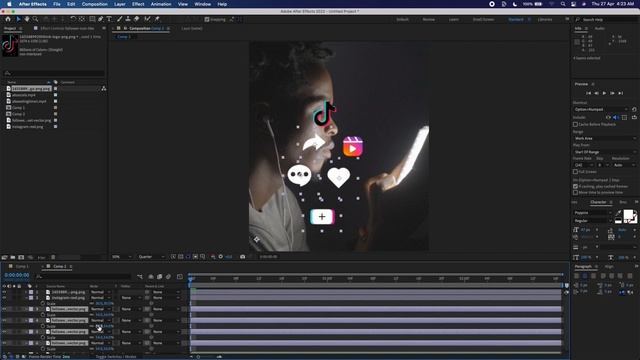
Task: Select the Puppet Pin tool
Action: pos(157,19)
